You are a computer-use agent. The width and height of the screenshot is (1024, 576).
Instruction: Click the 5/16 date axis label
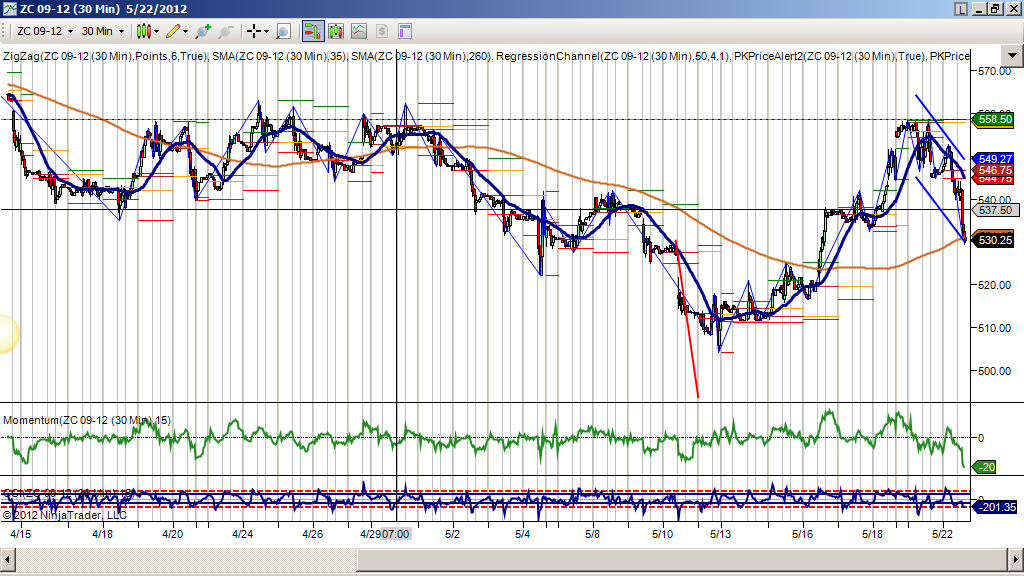(803, 534)
